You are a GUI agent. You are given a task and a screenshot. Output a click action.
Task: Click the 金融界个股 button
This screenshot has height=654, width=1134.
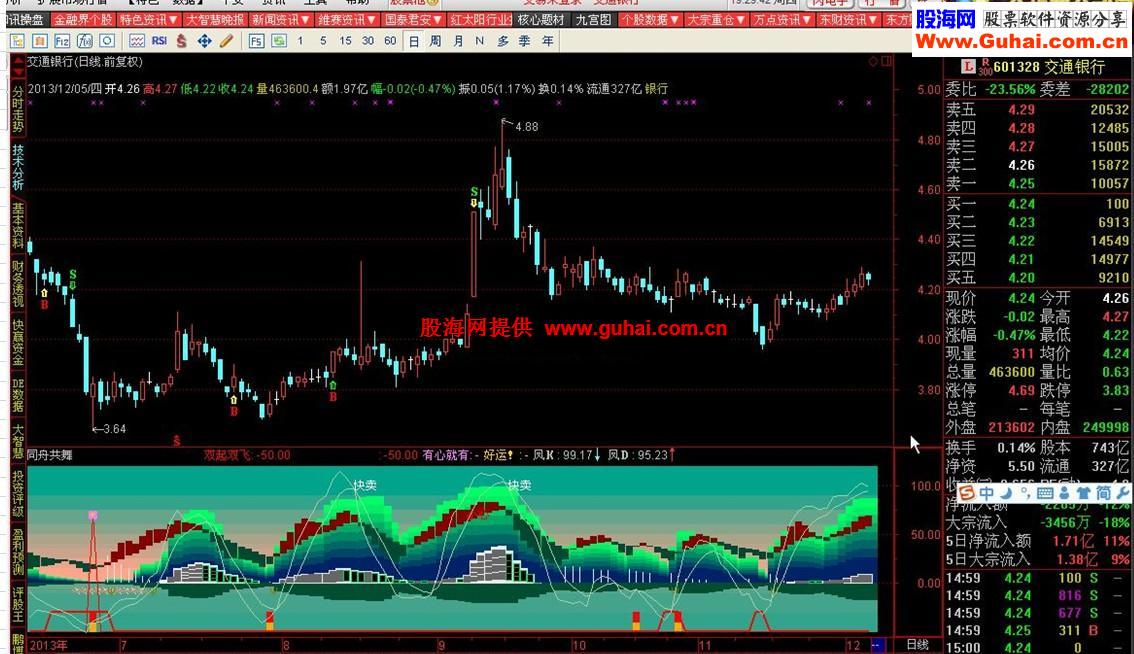(x=83, y=20)
